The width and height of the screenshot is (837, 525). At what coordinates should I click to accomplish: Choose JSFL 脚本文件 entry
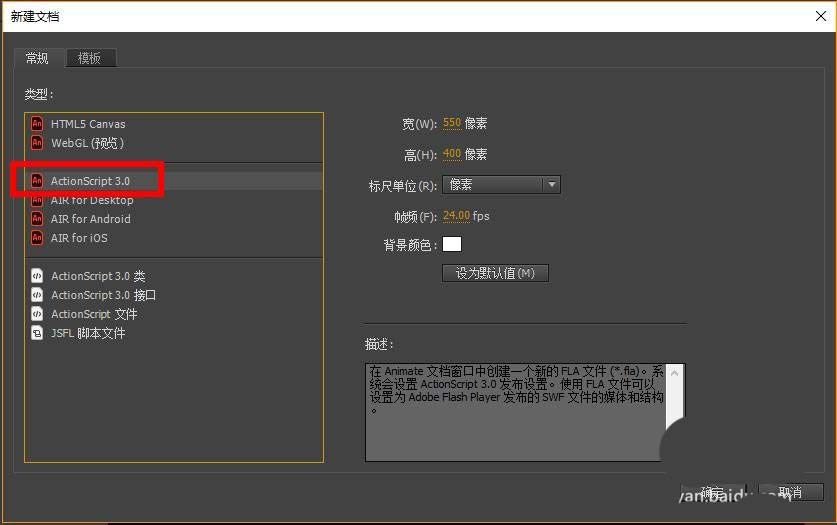[x=174, y=333]
